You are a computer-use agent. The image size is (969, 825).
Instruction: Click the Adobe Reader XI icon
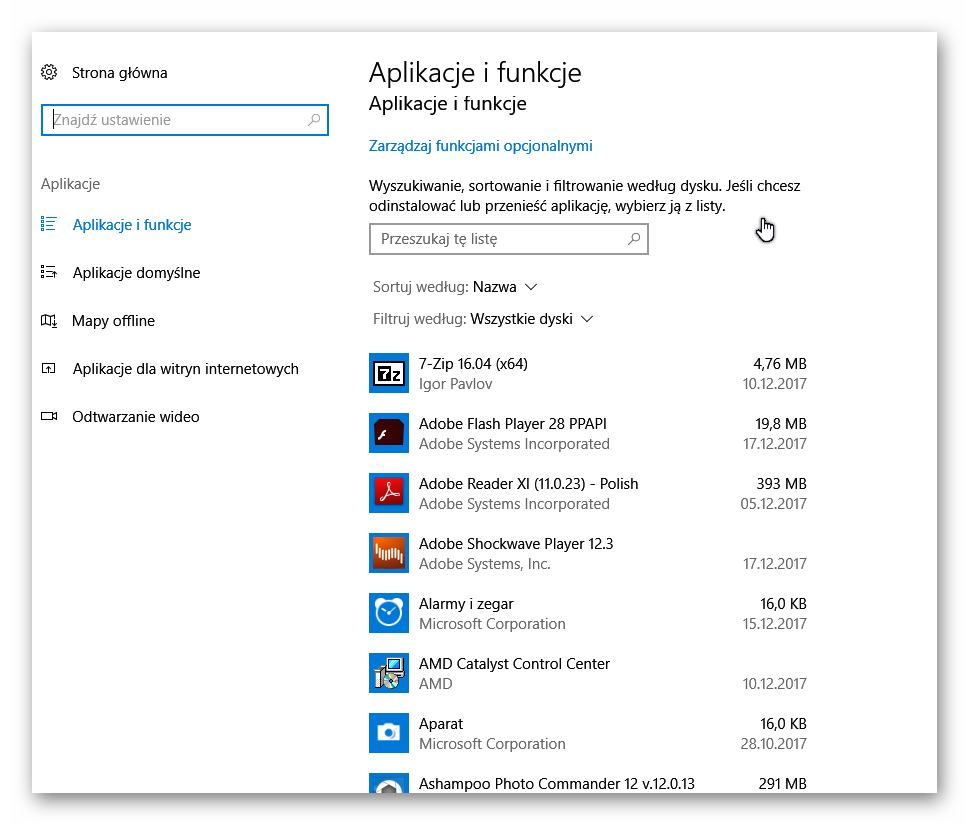click(389, 493)
